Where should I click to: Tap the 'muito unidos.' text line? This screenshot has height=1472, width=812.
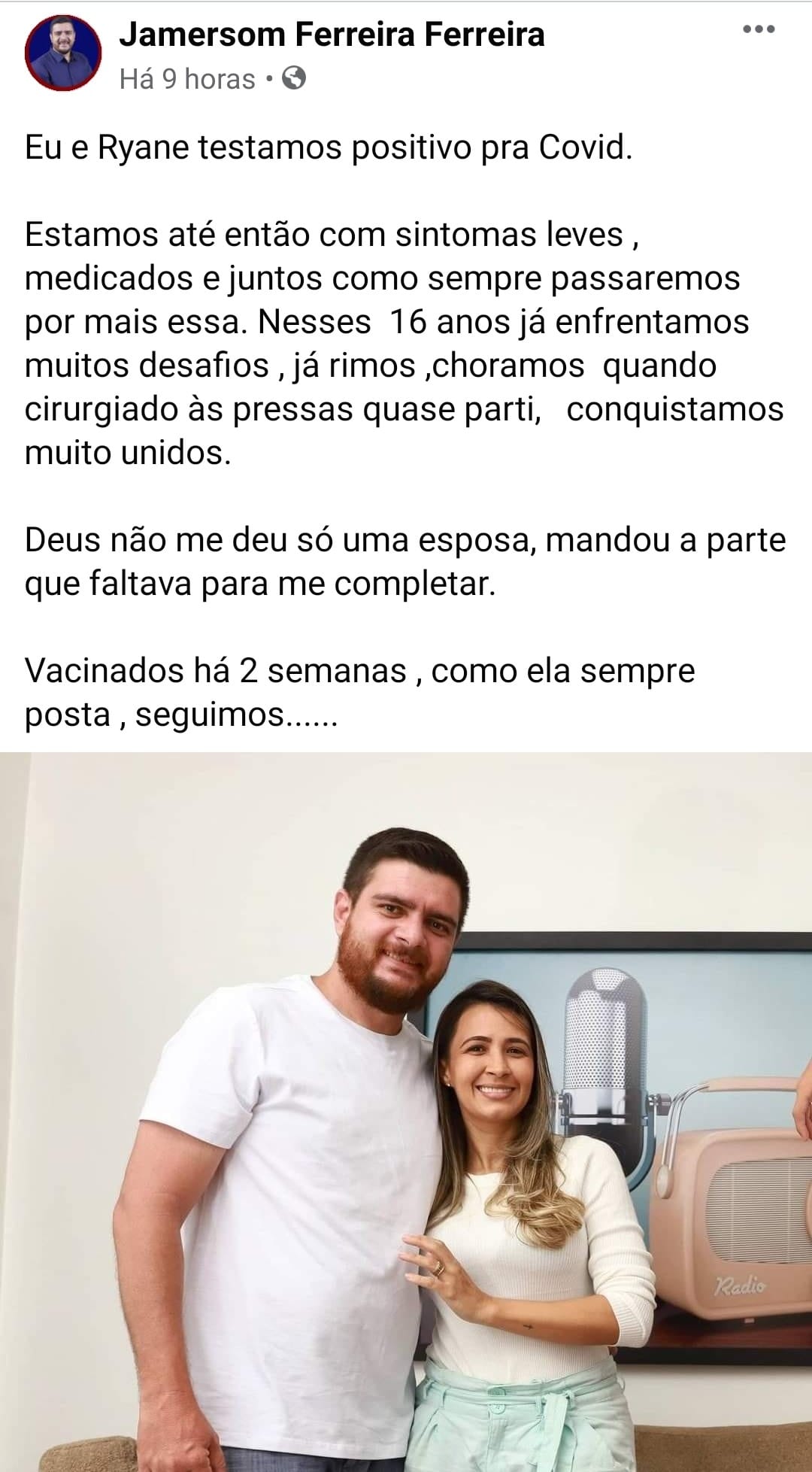pos(128,453)
